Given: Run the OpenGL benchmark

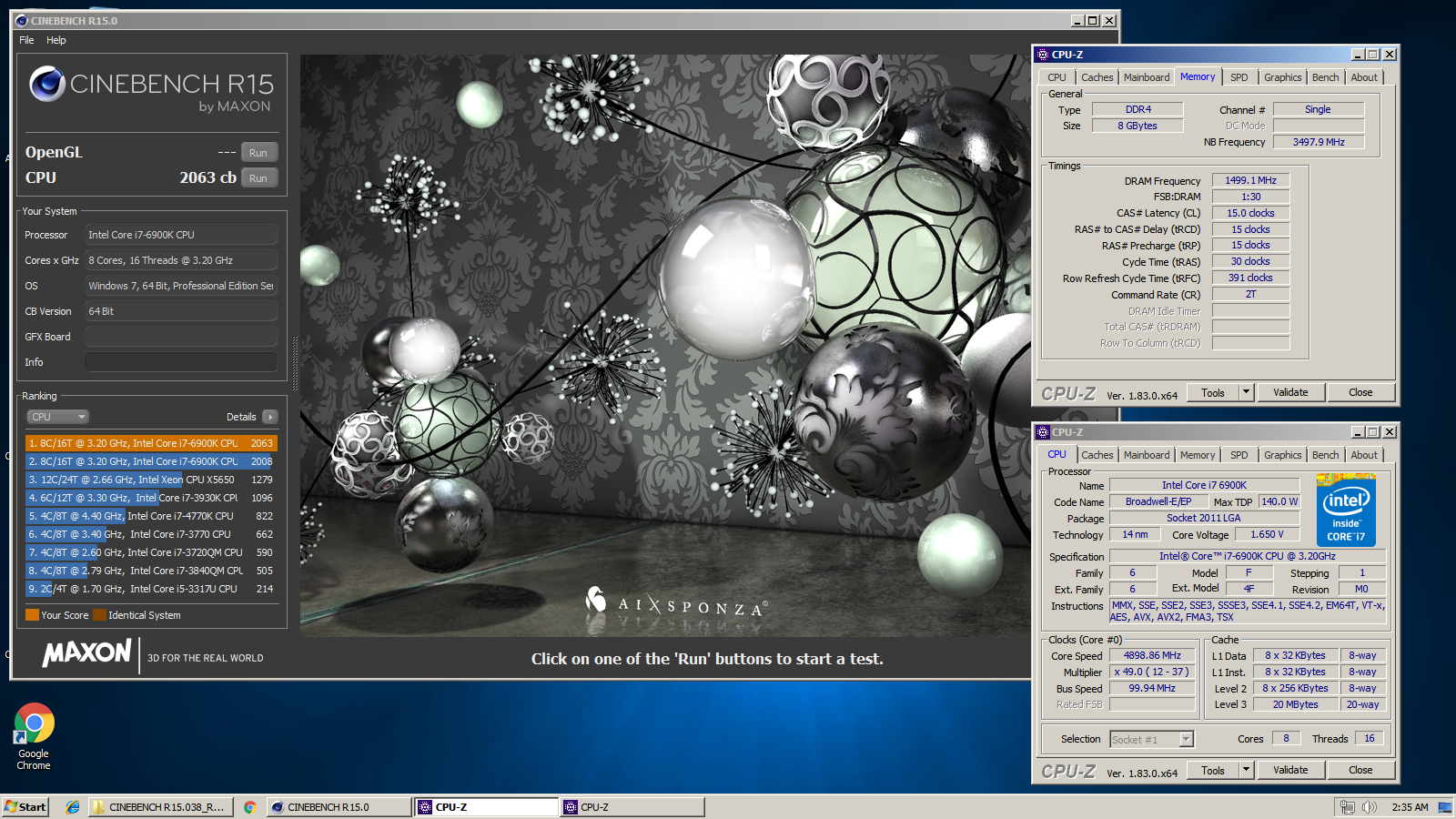Looking at the screenshot, I should coord(258,153).
